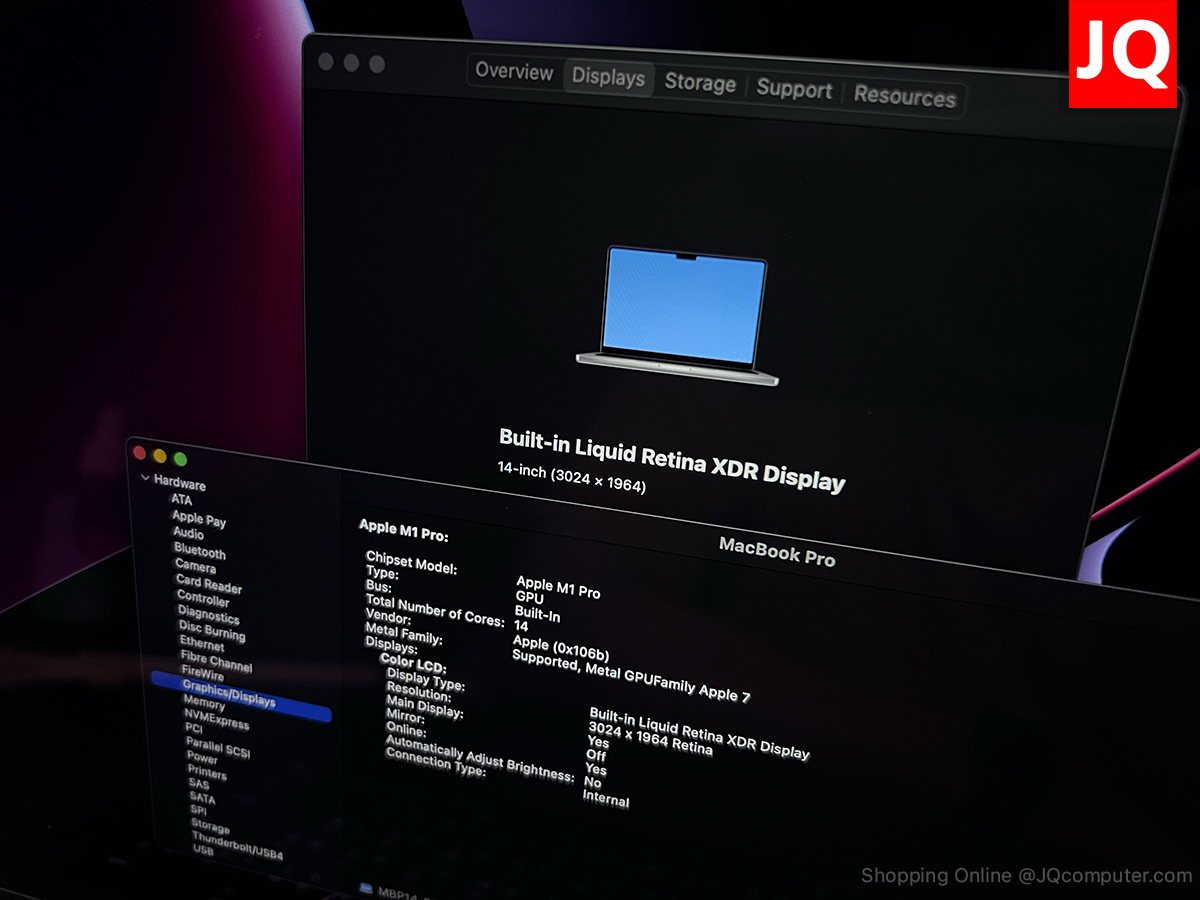
Task: Open the Displays tab
Action: (608, 77)
